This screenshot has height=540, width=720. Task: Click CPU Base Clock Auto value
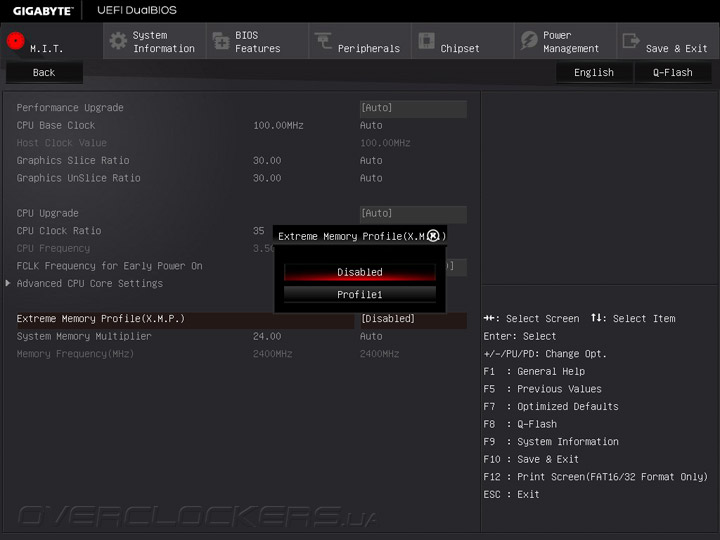tap(371, 125)
